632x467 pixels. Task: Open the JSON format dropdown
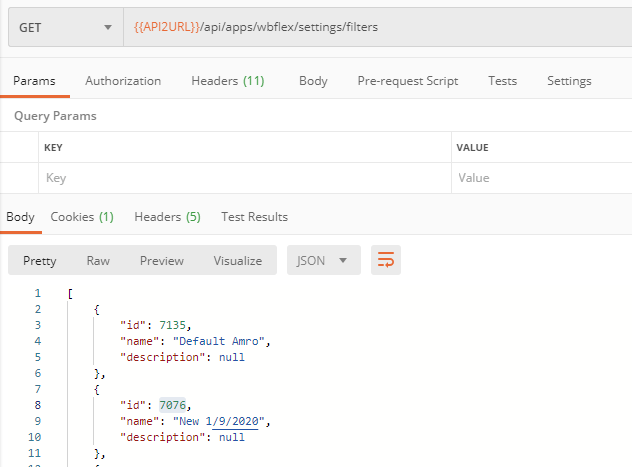(x=323, y=261)
